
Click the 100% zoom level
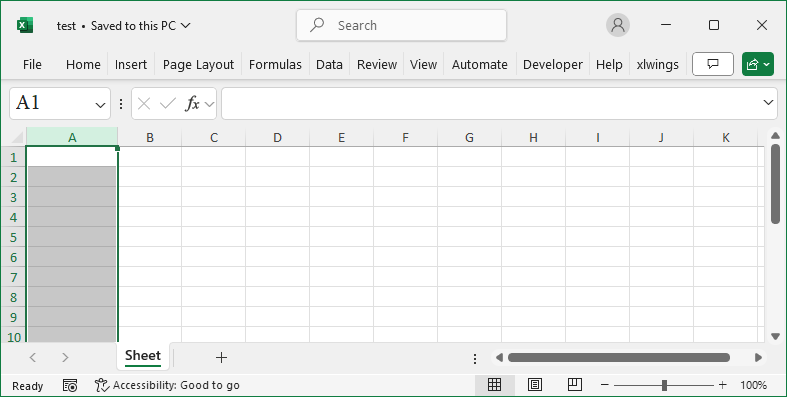point(753,385)
